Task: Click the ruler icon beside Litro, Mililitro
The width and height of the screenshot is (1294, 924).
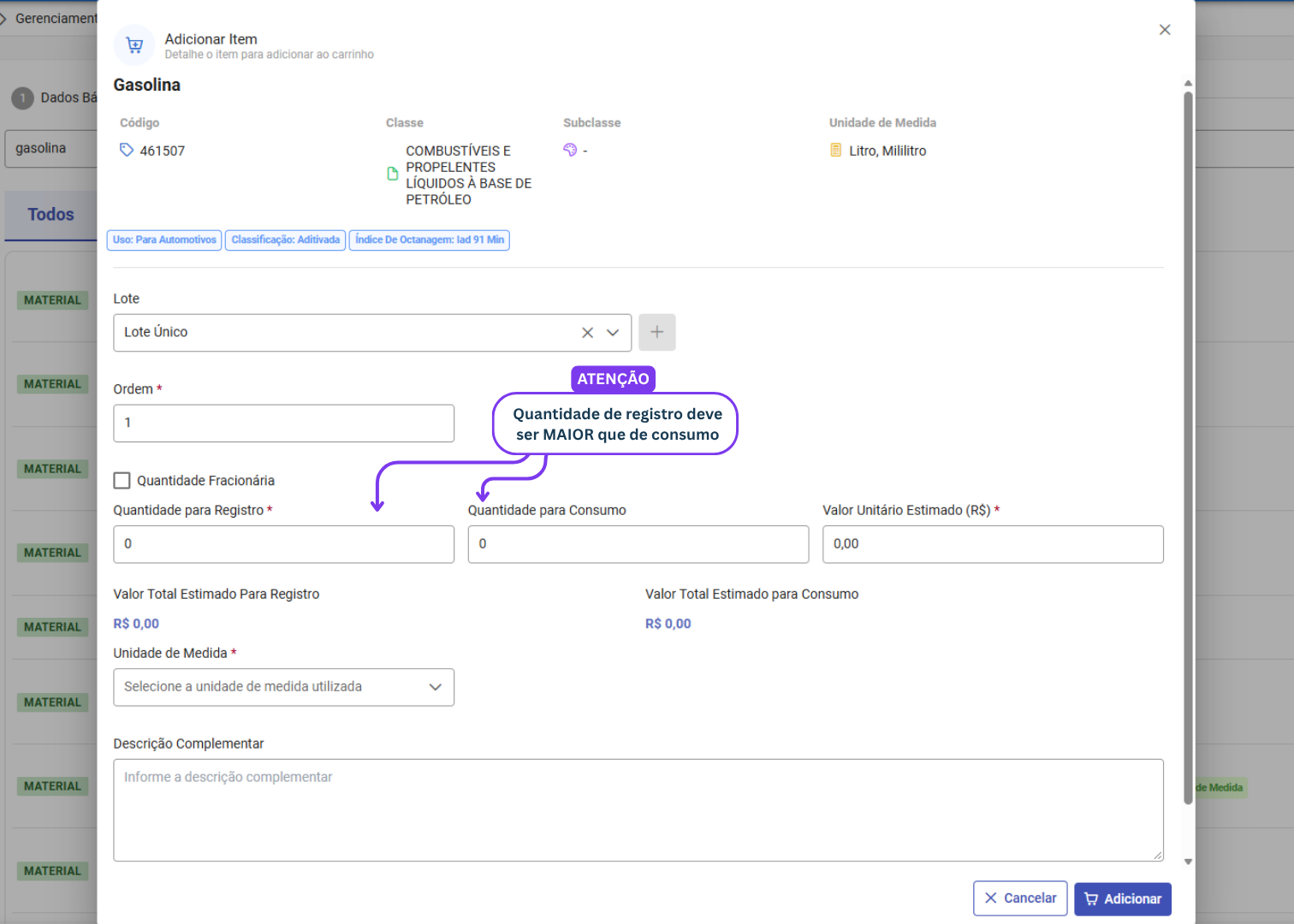Action: [836, 151]
